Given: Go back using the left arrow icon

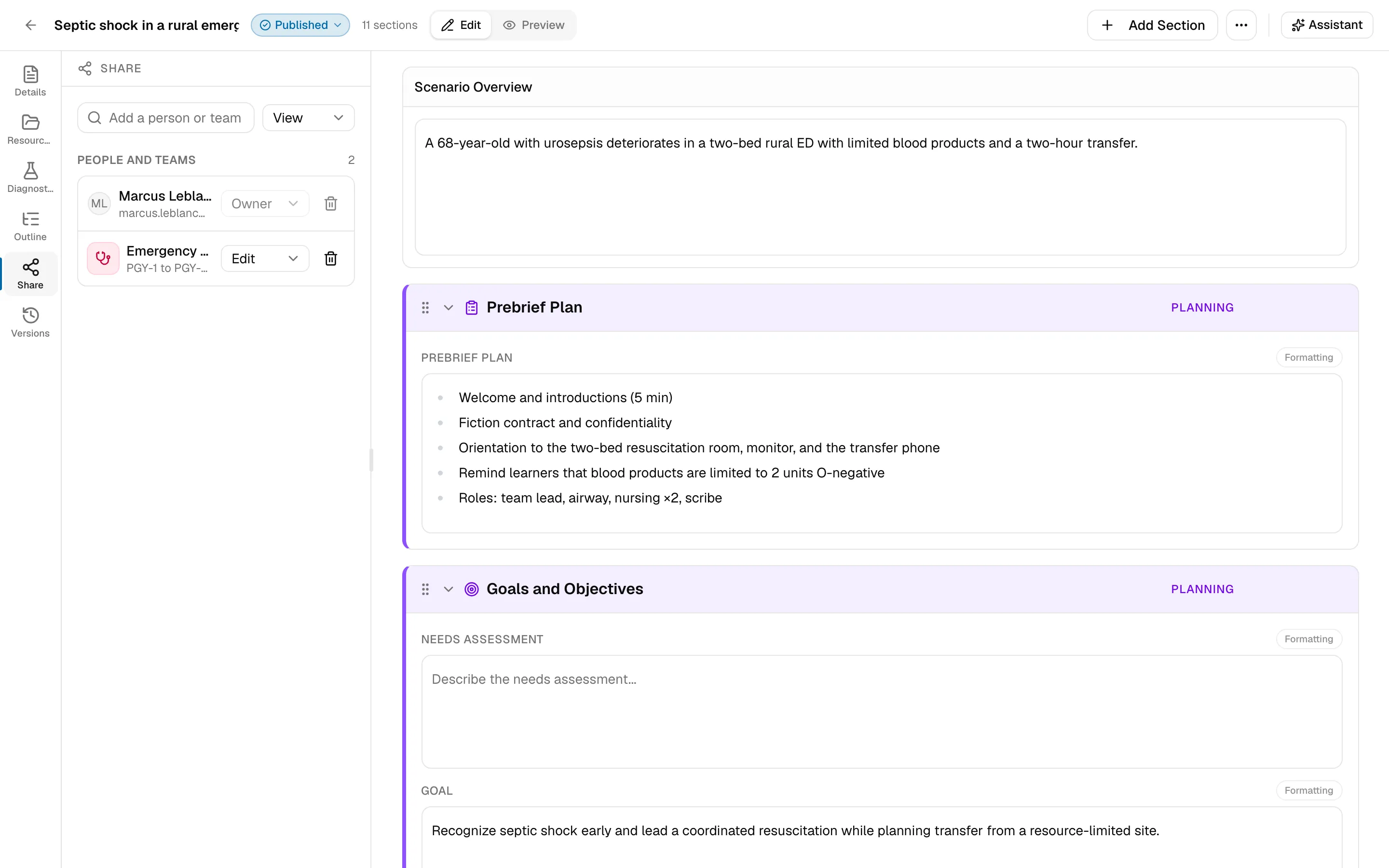Looking at the screenshot, I should [x=31, y=25].
